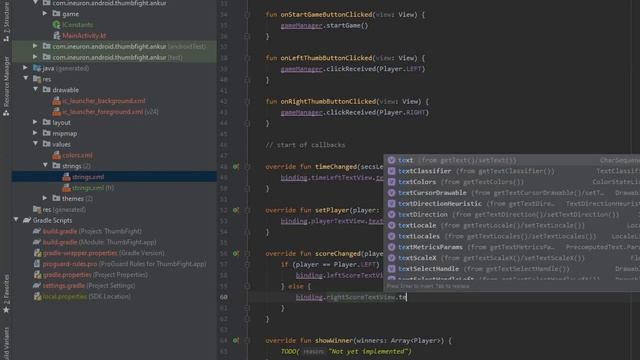Click gameManager in clickReceived(Player.LEFT) line
The height and width of the screenshot is (360, 640).
click(301, 69)
